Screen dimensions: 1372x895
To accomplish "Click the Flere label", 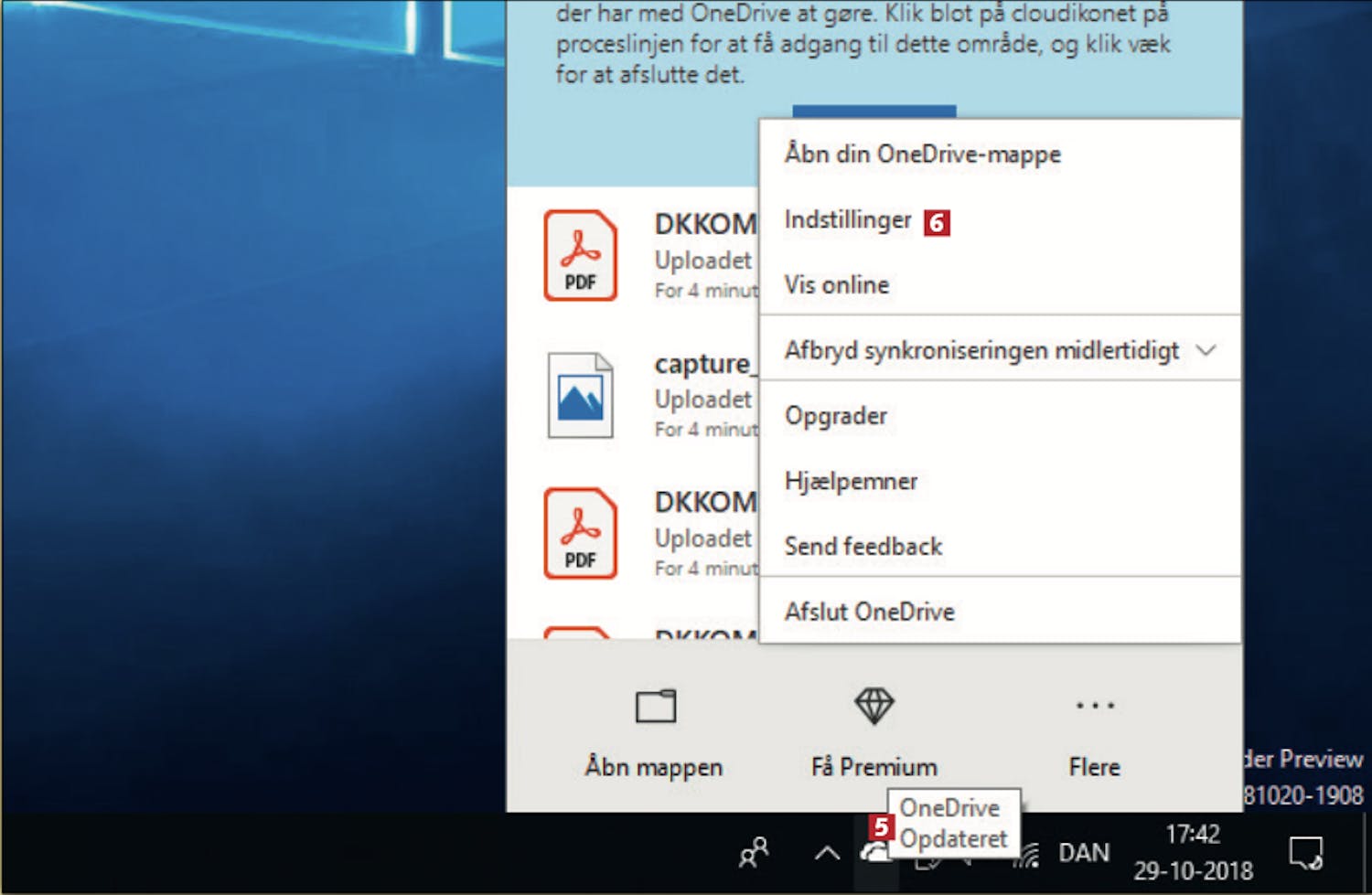I will click(1095, 766).
